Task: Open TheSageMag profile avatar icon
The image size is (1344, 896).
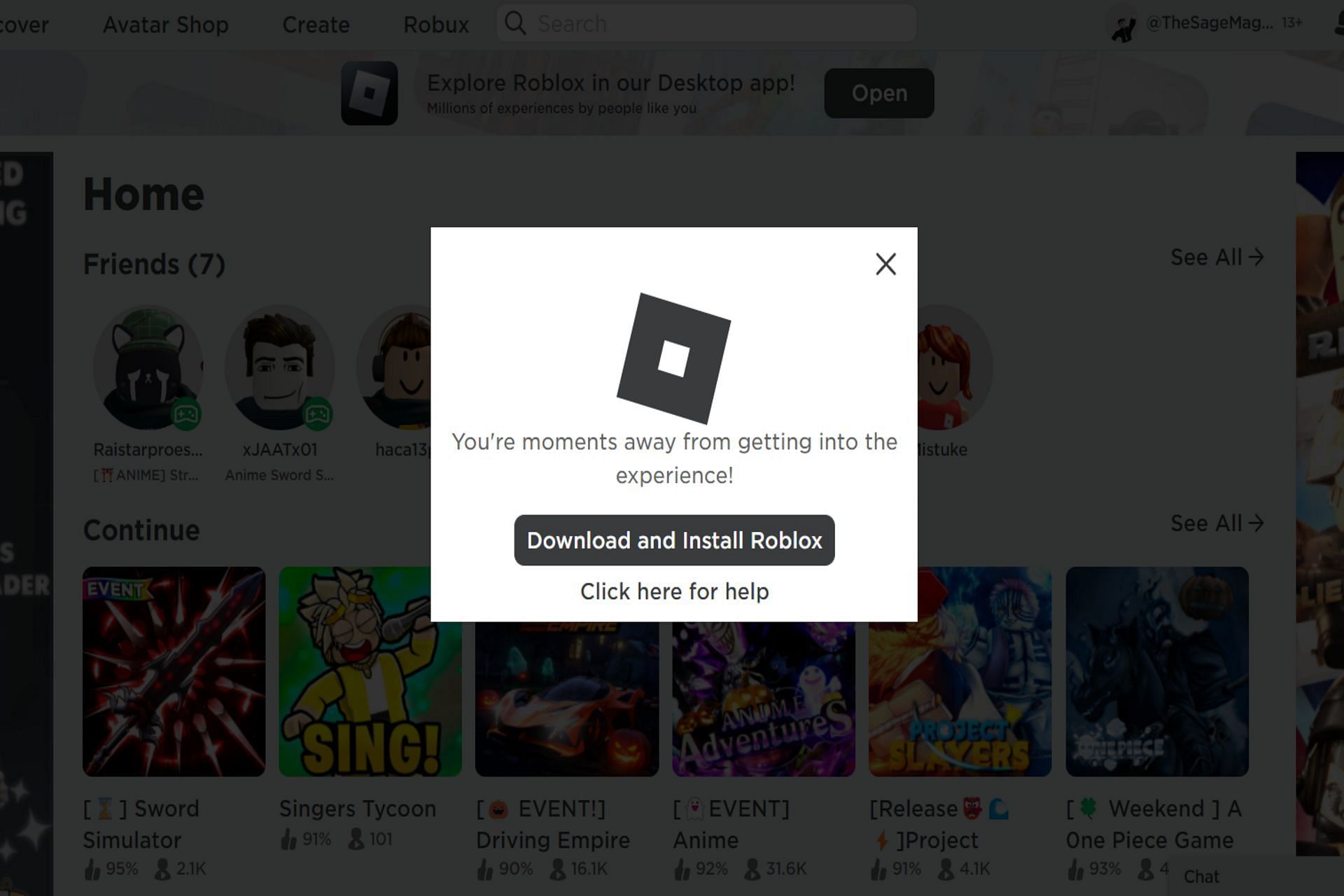Action: 1123,25
